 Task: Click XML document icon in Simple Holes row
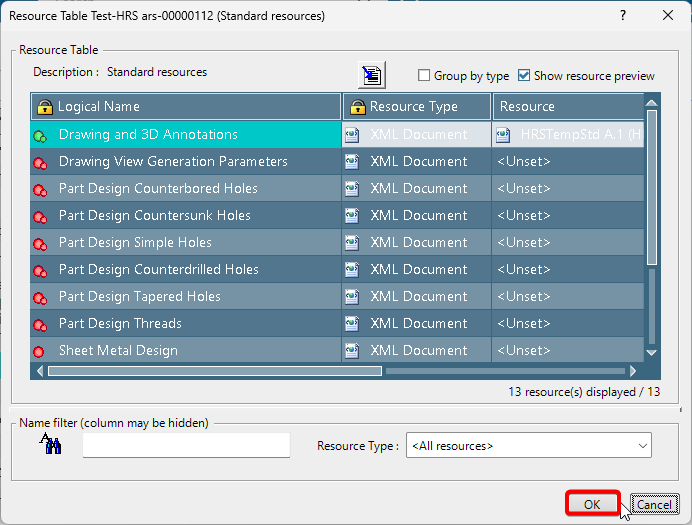352,242
